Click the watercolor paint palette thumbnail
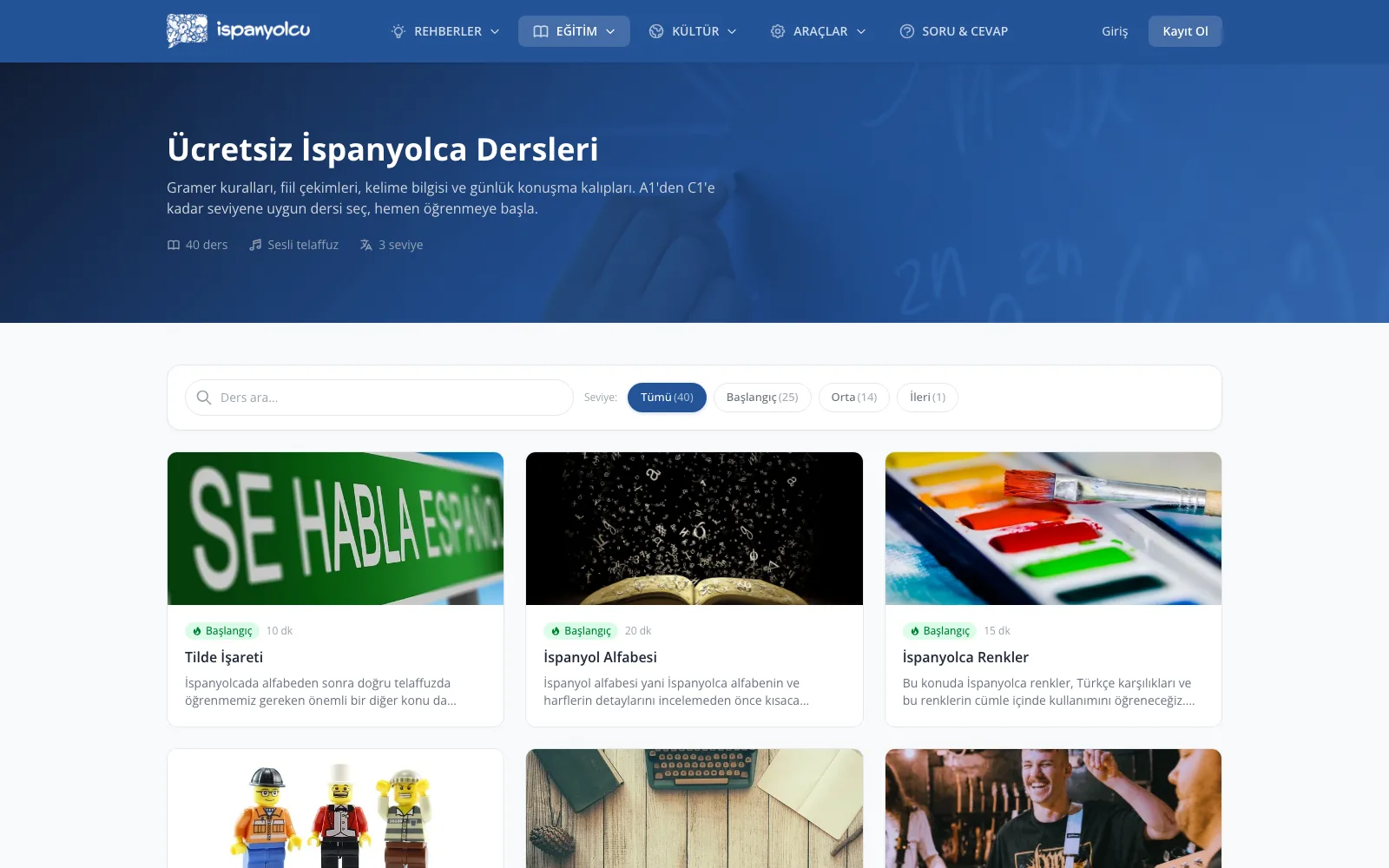Viewport: 1389px width, 868px height. pos(1053,529)
